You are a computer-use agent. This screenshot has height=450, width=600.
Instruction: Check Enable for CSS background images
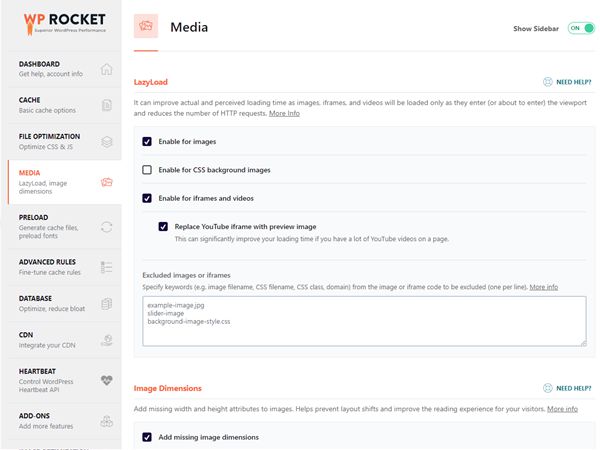(x=147, y=170)
